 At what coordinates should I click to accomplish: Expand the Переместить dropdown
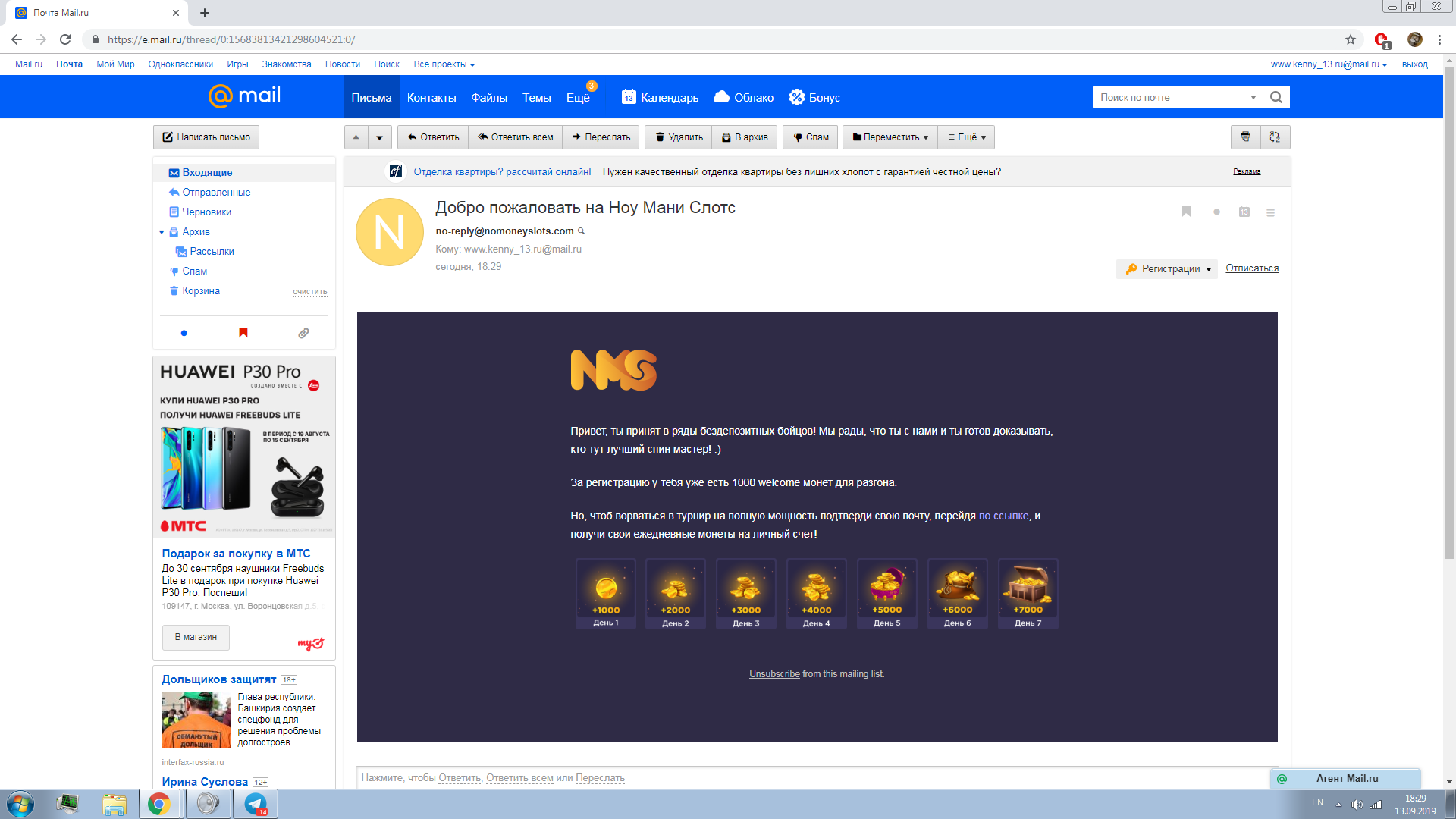click(x=890, y=137)
